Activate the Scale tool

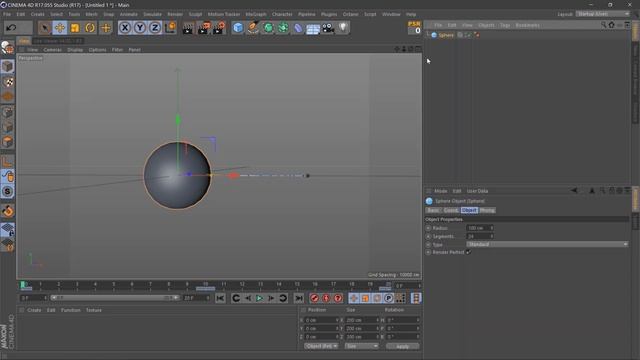click(x=75, y=28)
